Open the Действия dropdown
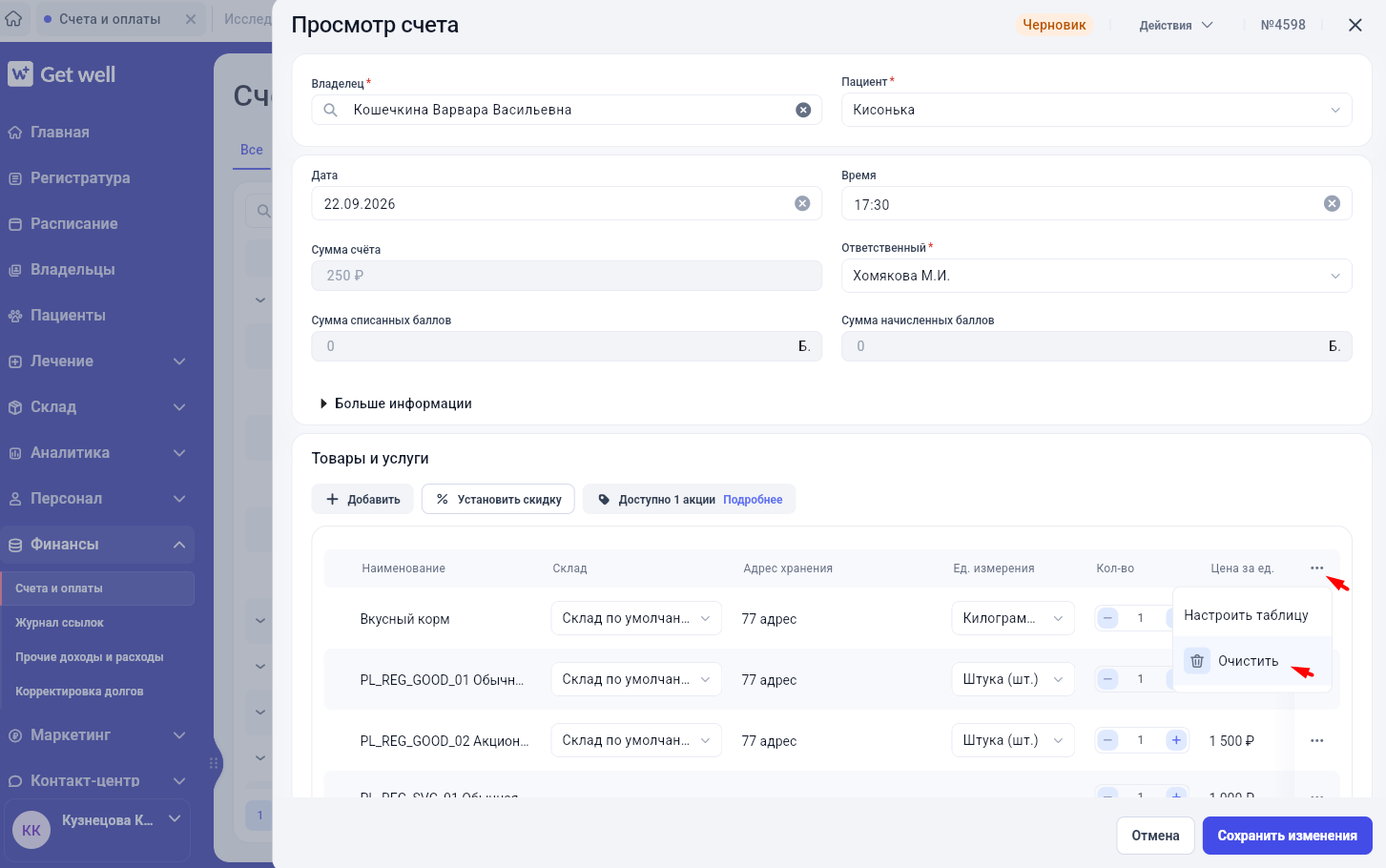 coord(1176,25)
